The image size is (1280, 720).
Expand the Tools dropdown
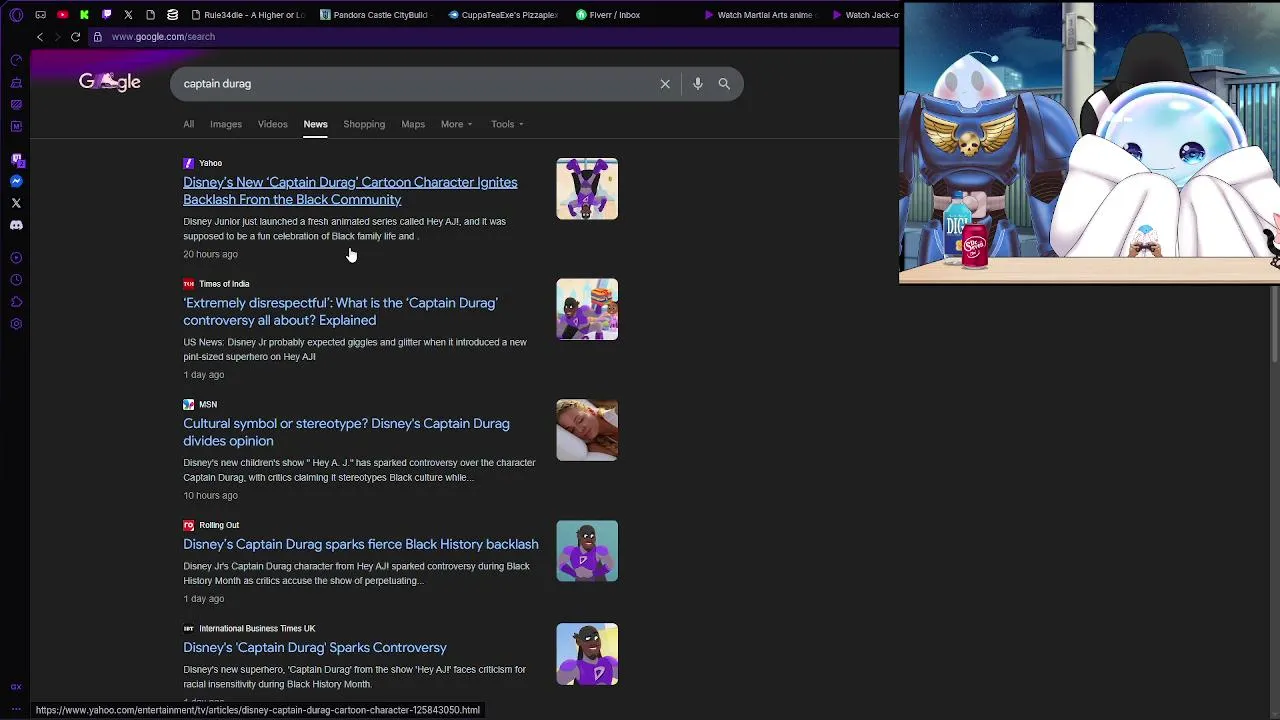coord(507,124)
